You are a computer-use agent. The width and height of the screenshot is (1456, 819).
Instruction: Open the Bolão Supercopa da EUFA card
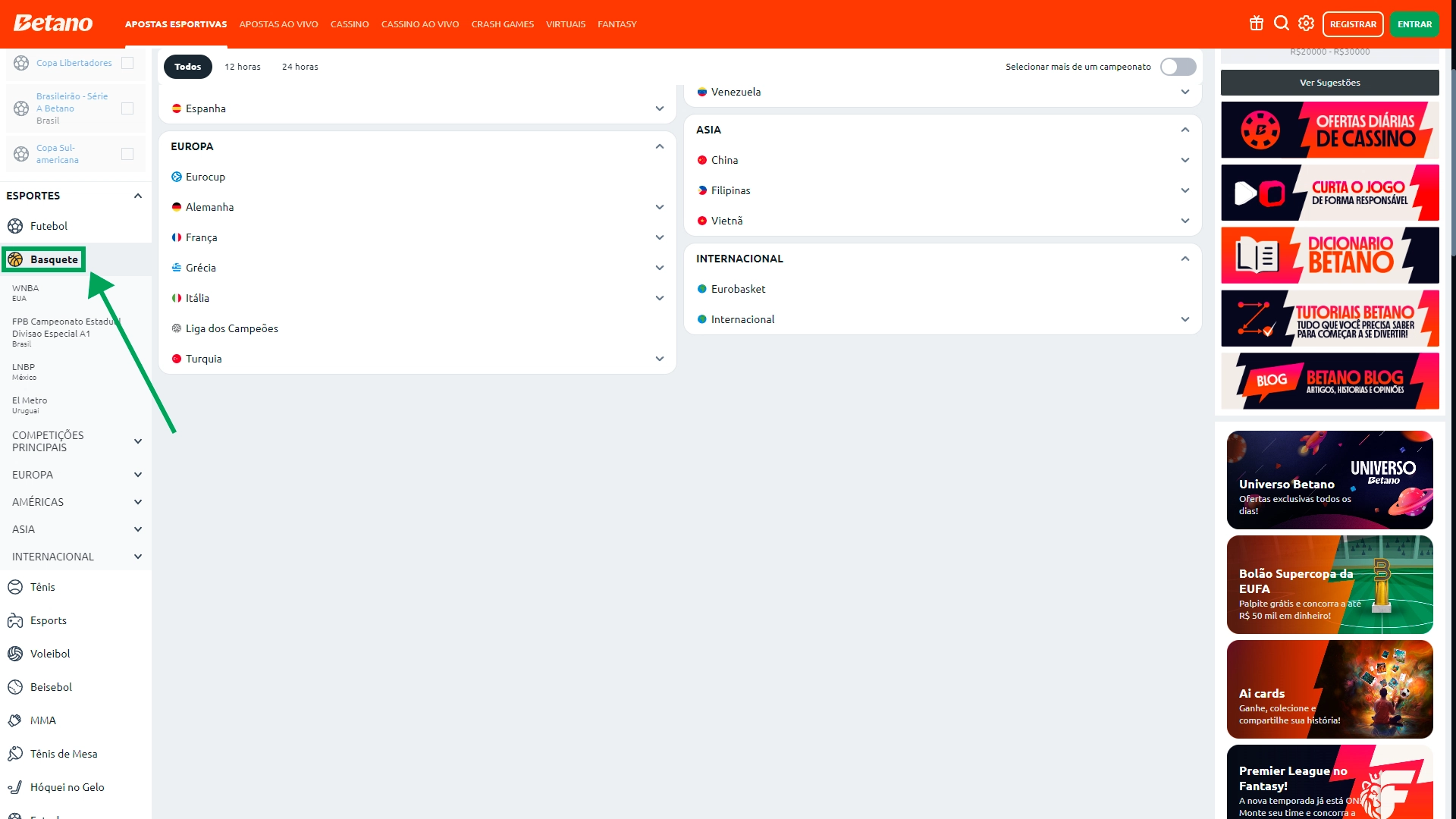[1329, 585]
